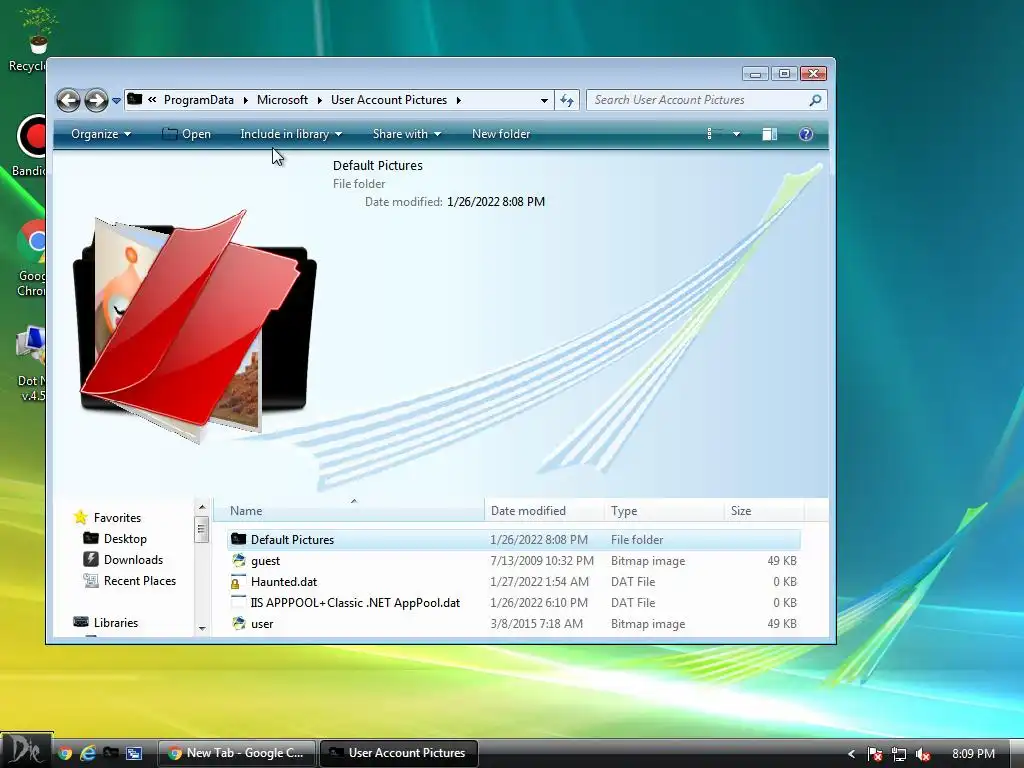Image resolution: width=1024 pixels, height=768 pixels.
Task: Expand arrow after User Account Pictures breadcrumb
Action: click(x=458, y=100)
